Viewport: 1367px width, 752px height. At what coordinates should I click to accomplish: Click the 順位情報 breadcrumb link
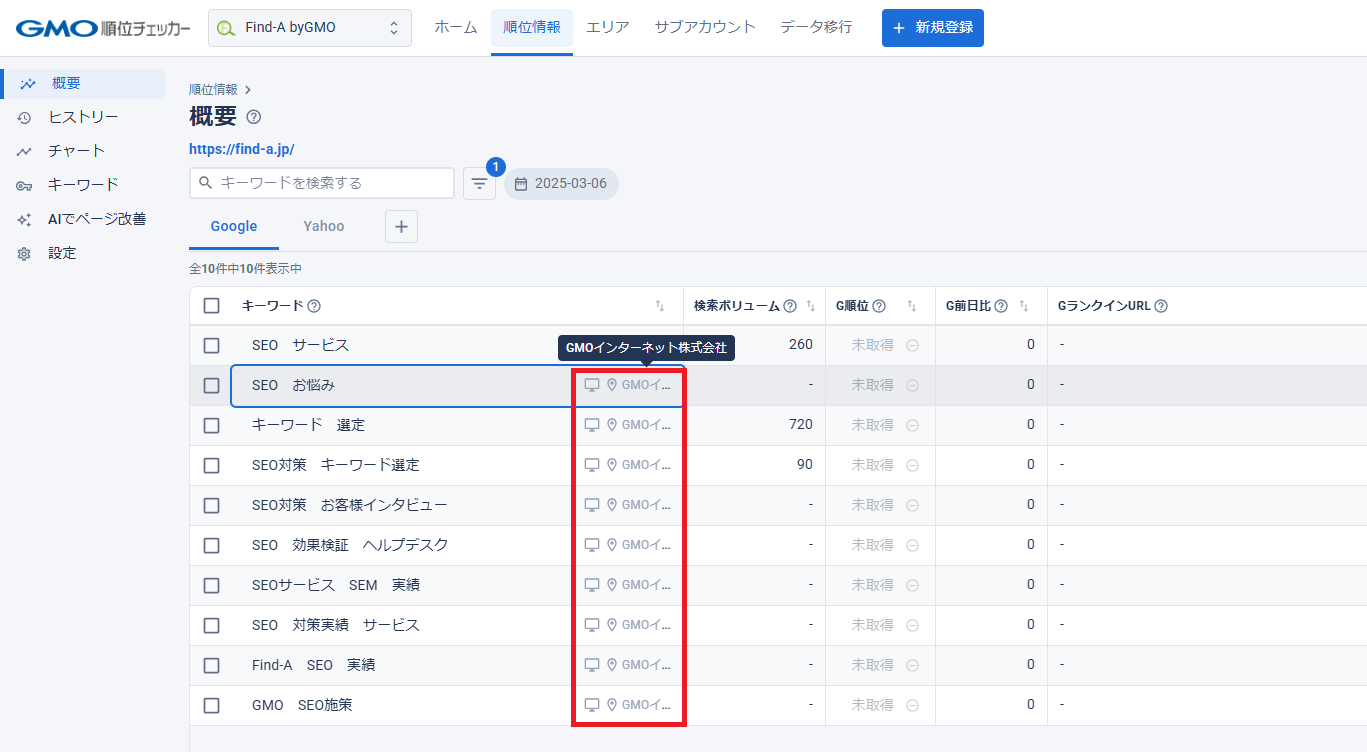pyautogui.click(x=213, y=89)
